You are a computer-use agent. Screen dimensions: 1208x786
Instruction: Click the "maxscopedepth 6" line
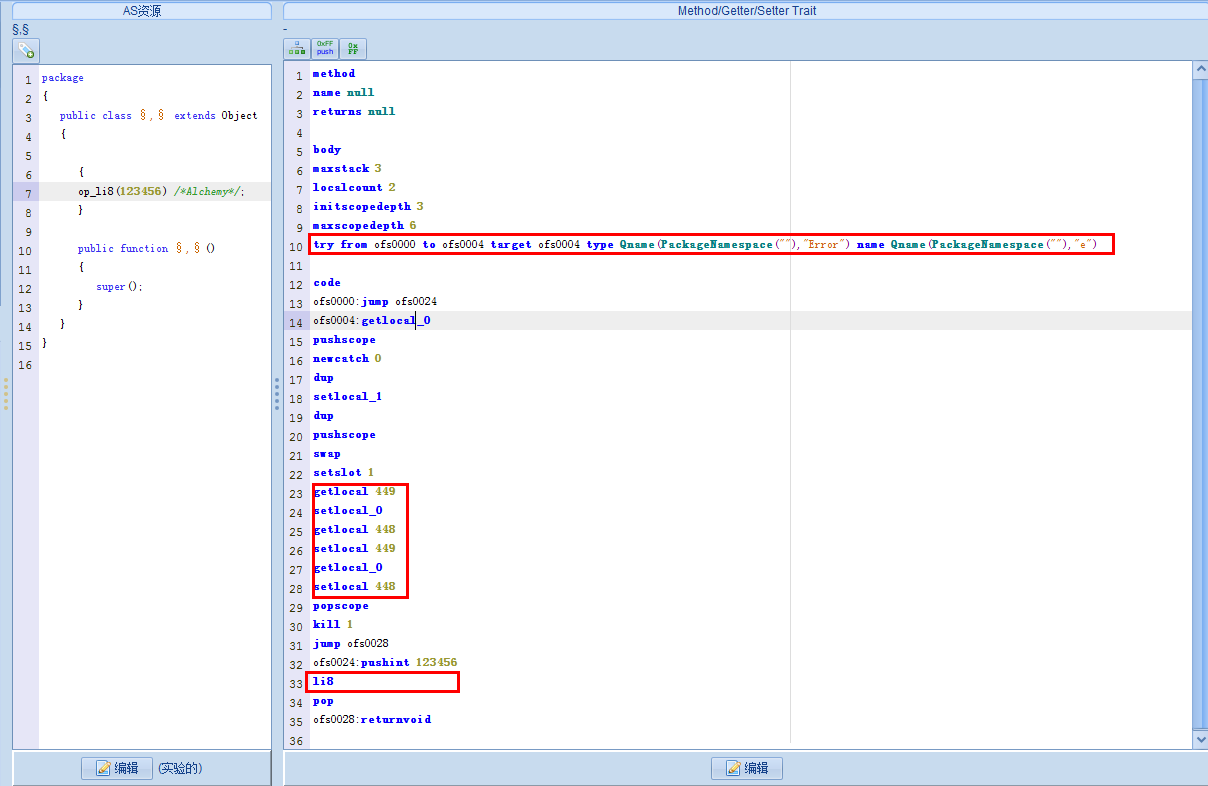coord(365,226)
